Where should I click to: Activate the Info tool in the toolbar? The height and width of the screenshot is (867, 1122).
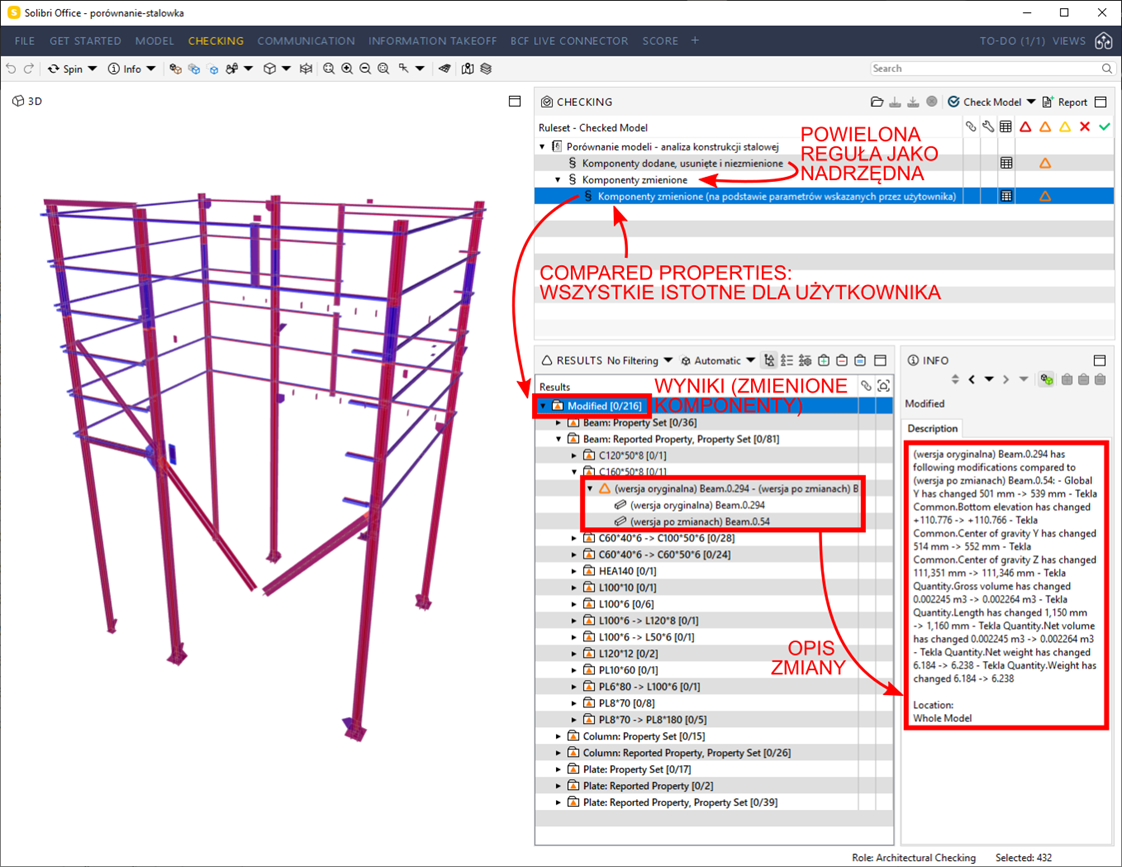[x=125, y=69]
